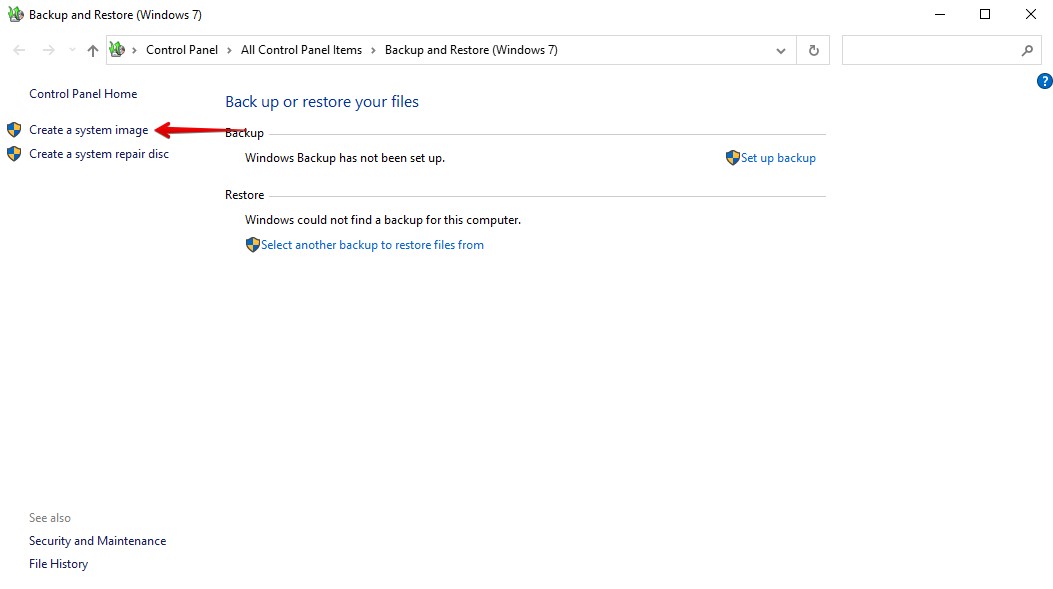Click shield icon beside Select another backup
1053x589 pixels.
coord(253,244)
